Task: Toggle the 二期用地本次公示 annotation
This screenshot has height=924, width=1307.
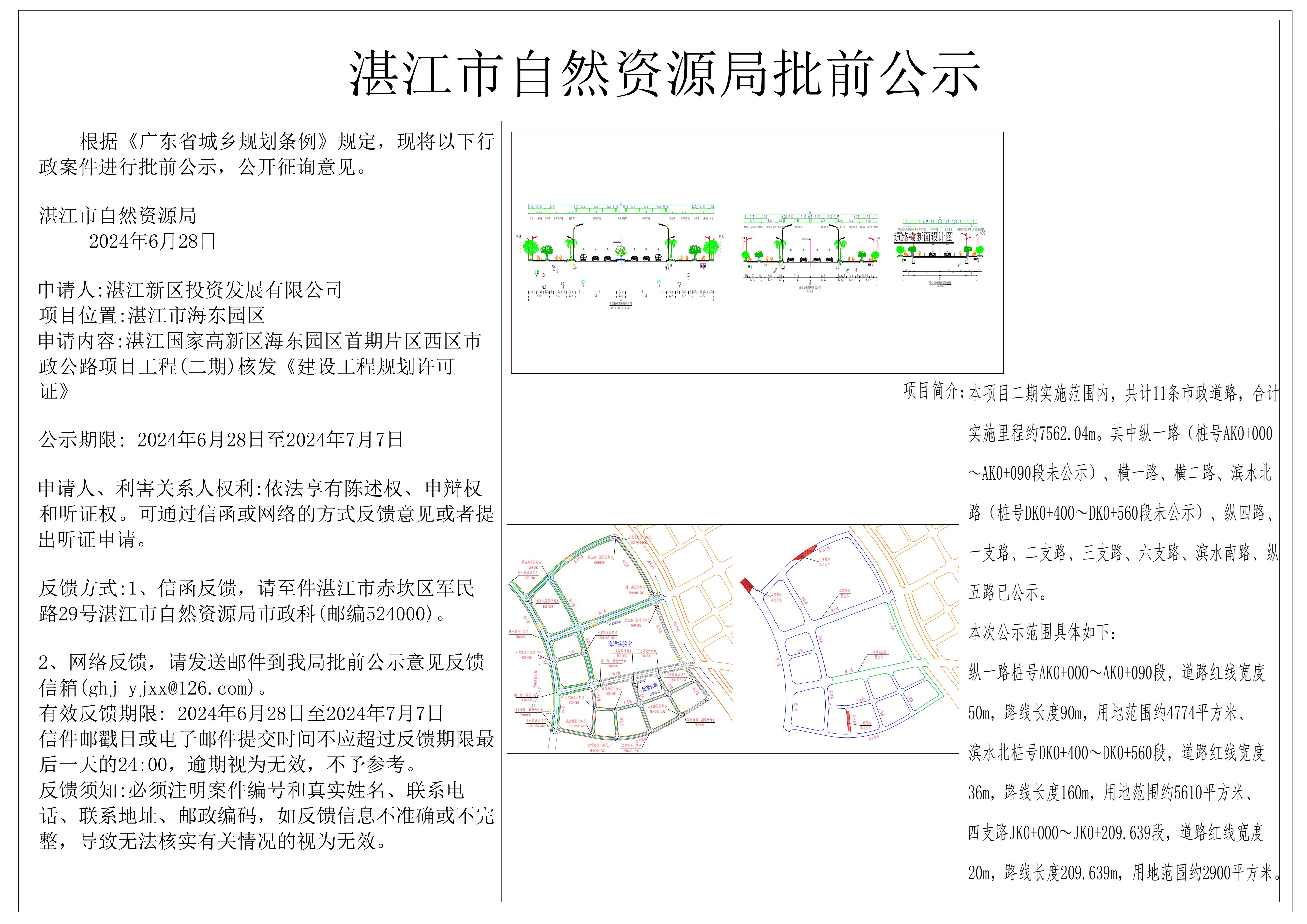Action: coord(825,562)
